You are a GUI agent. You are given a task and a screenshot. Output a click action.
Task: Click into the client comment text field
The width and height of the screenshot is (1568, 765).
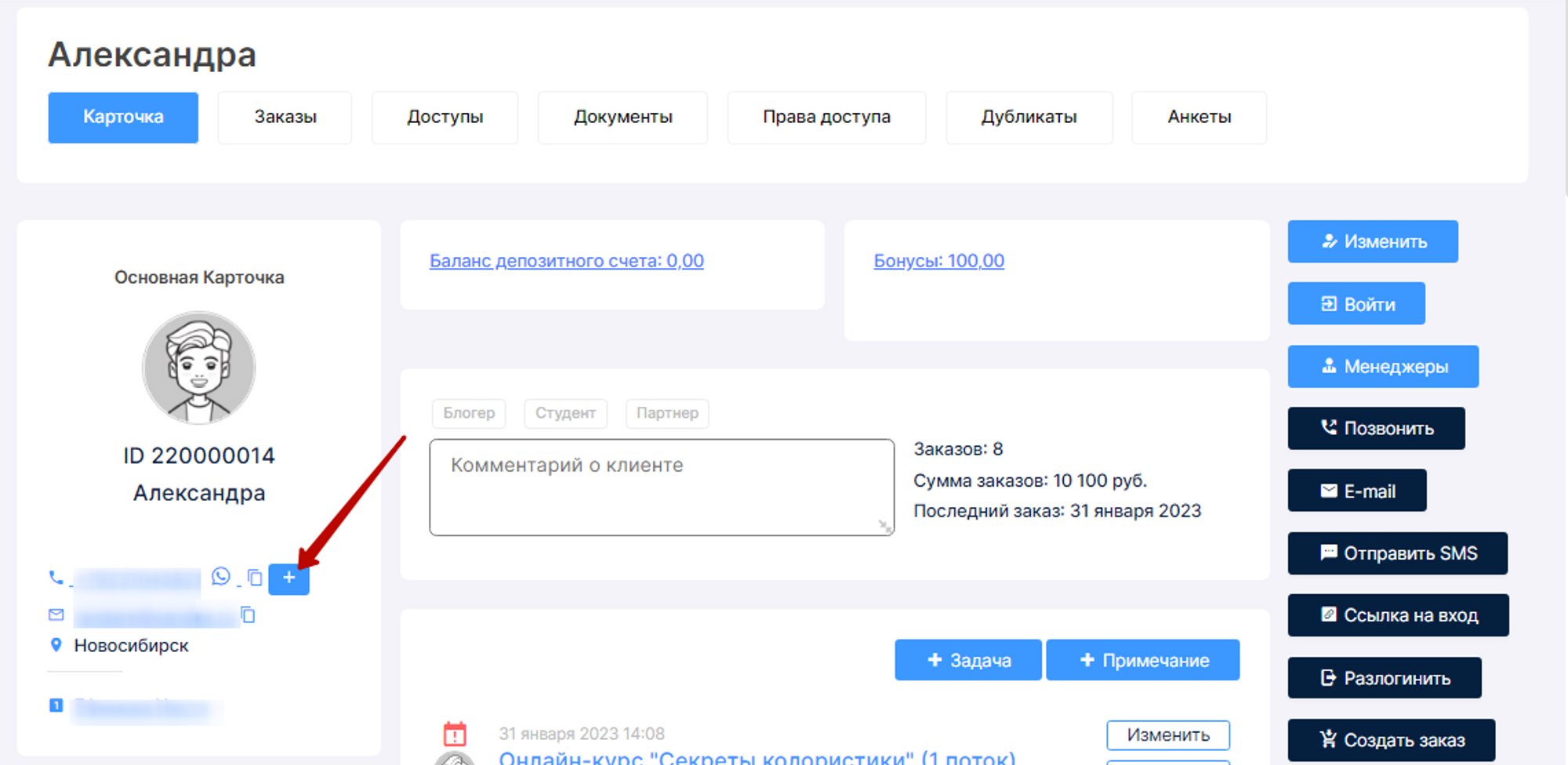point(661,488)
